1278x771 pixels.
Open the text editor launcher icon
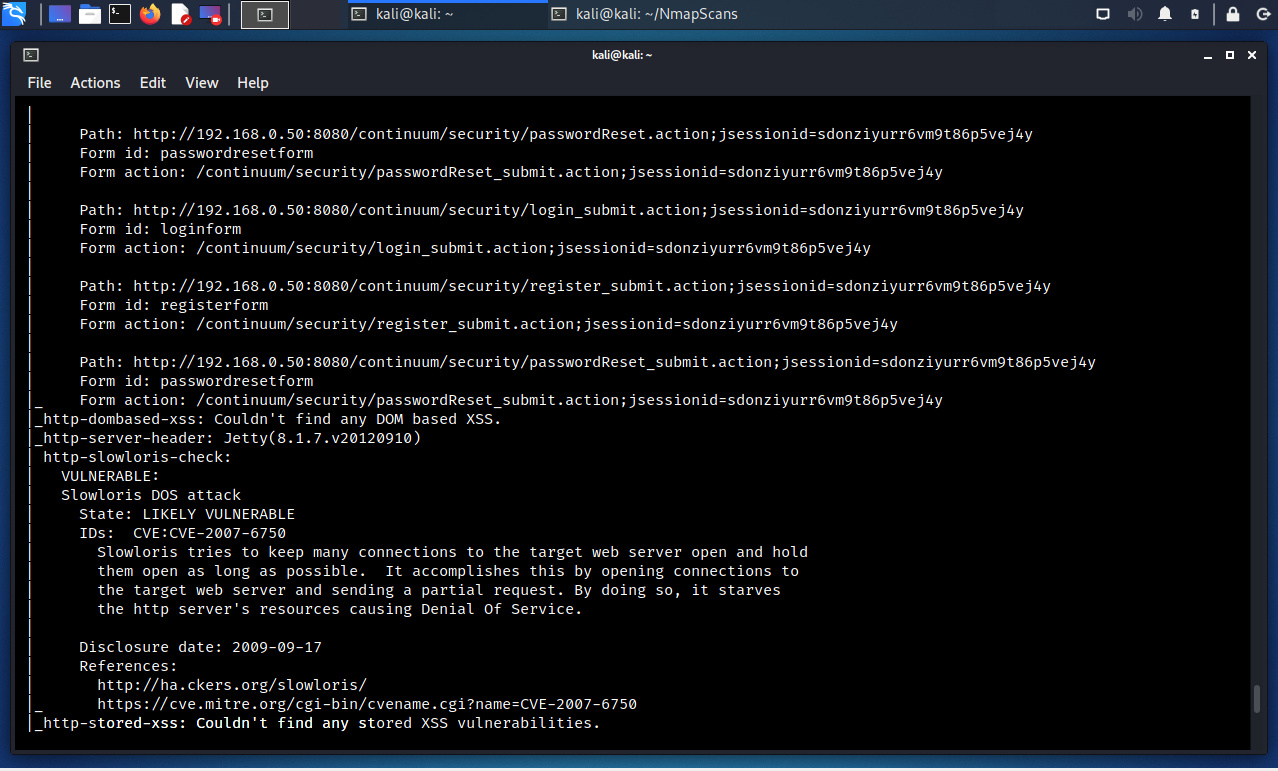tap(180, 14)
